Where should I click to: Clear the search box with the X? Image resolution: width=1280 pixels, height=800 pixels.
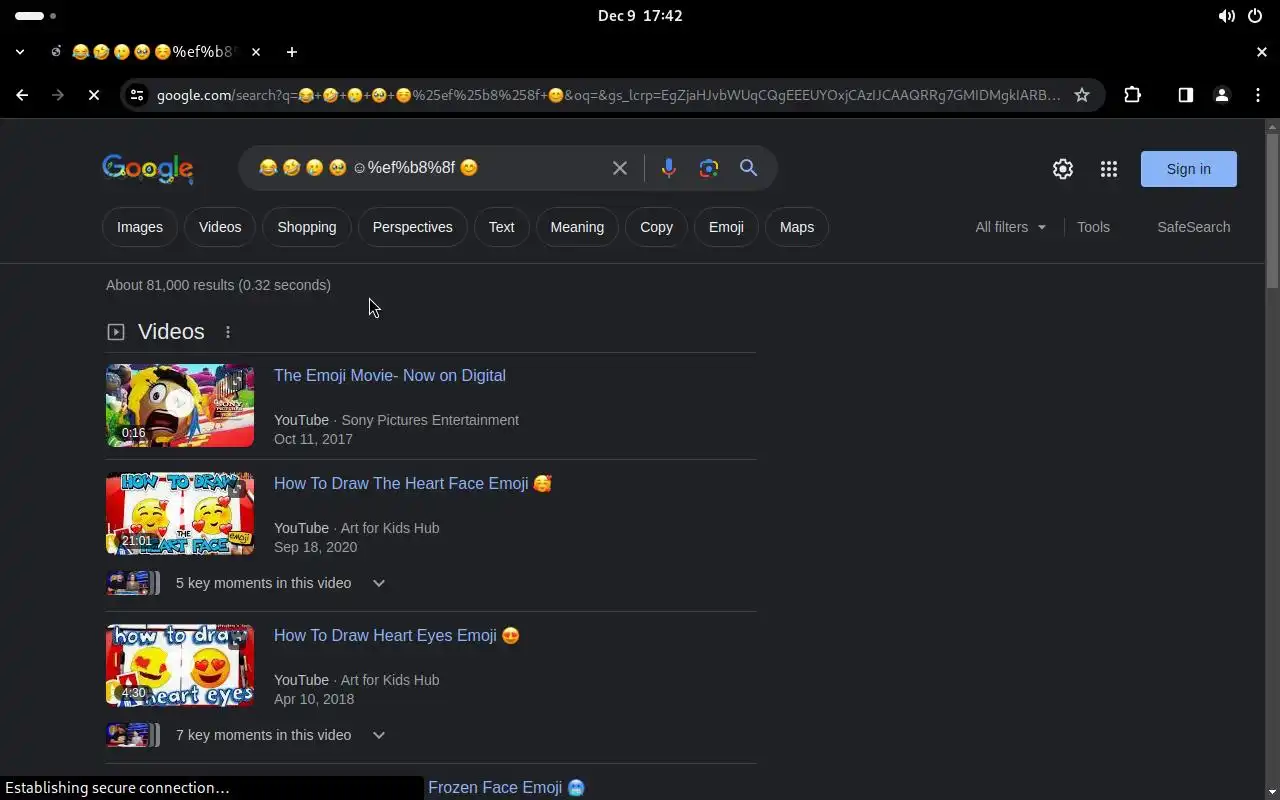[x=620, y=168]
